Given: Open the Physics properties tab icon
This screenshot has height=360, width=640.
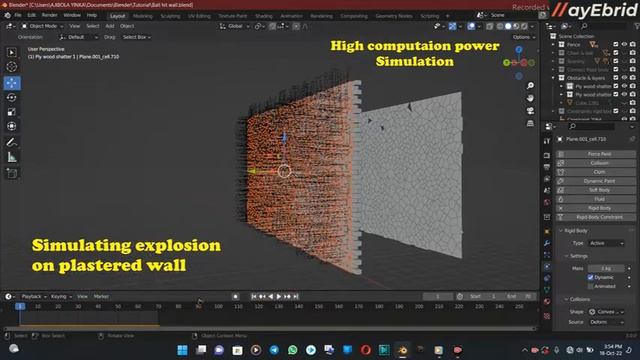Looking at the screenshot, I should tap(547, 267).
